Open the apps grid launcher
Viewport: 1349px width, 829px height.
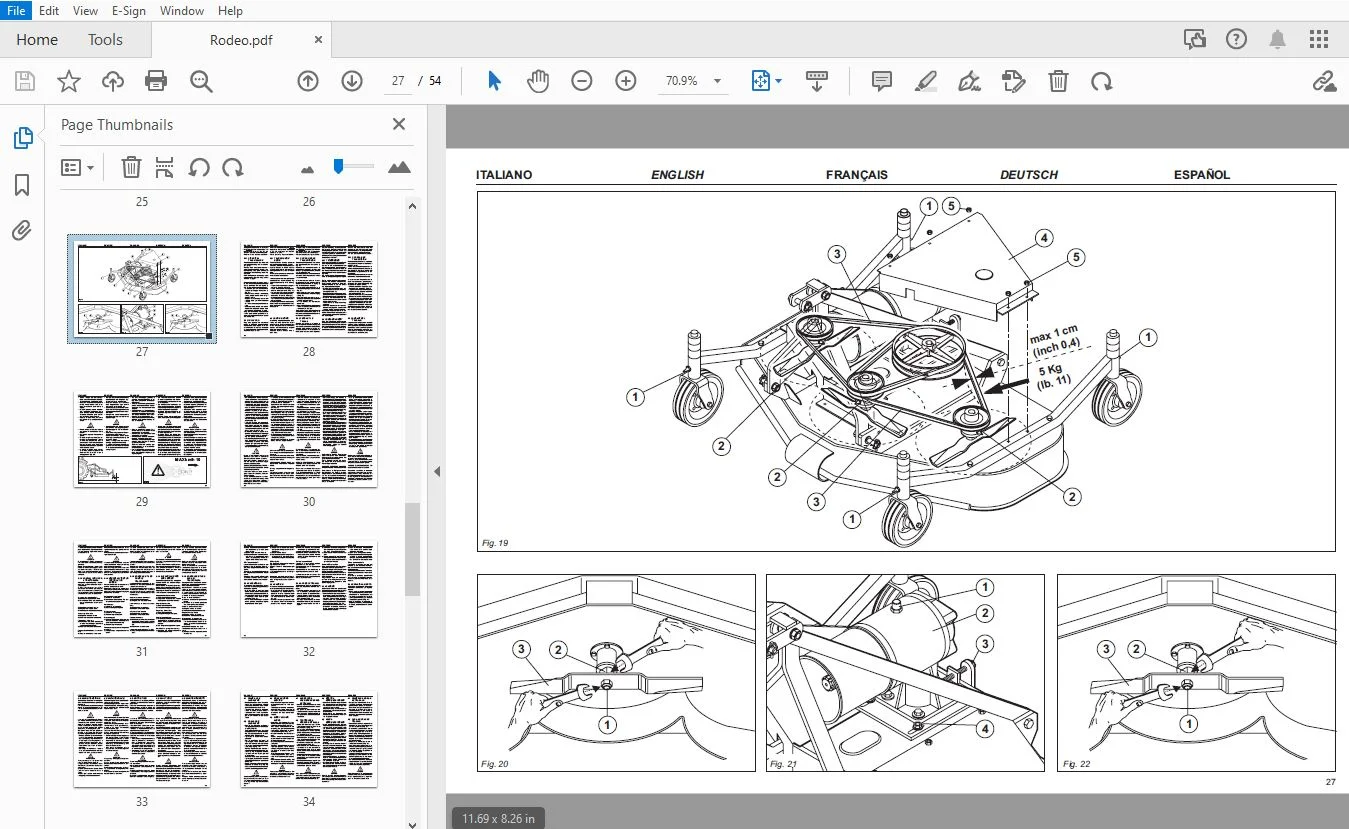pos(1320,40)
